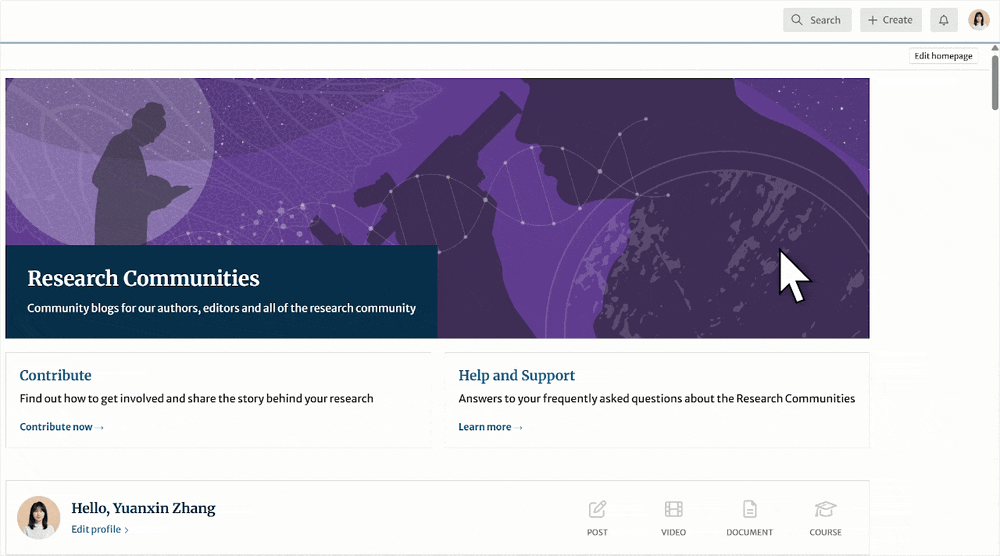Image resolution: width=1000 pixels, height=556 pixels.
Task: Click the Hello, Yuanxin Zhang name
Action: 143,508
